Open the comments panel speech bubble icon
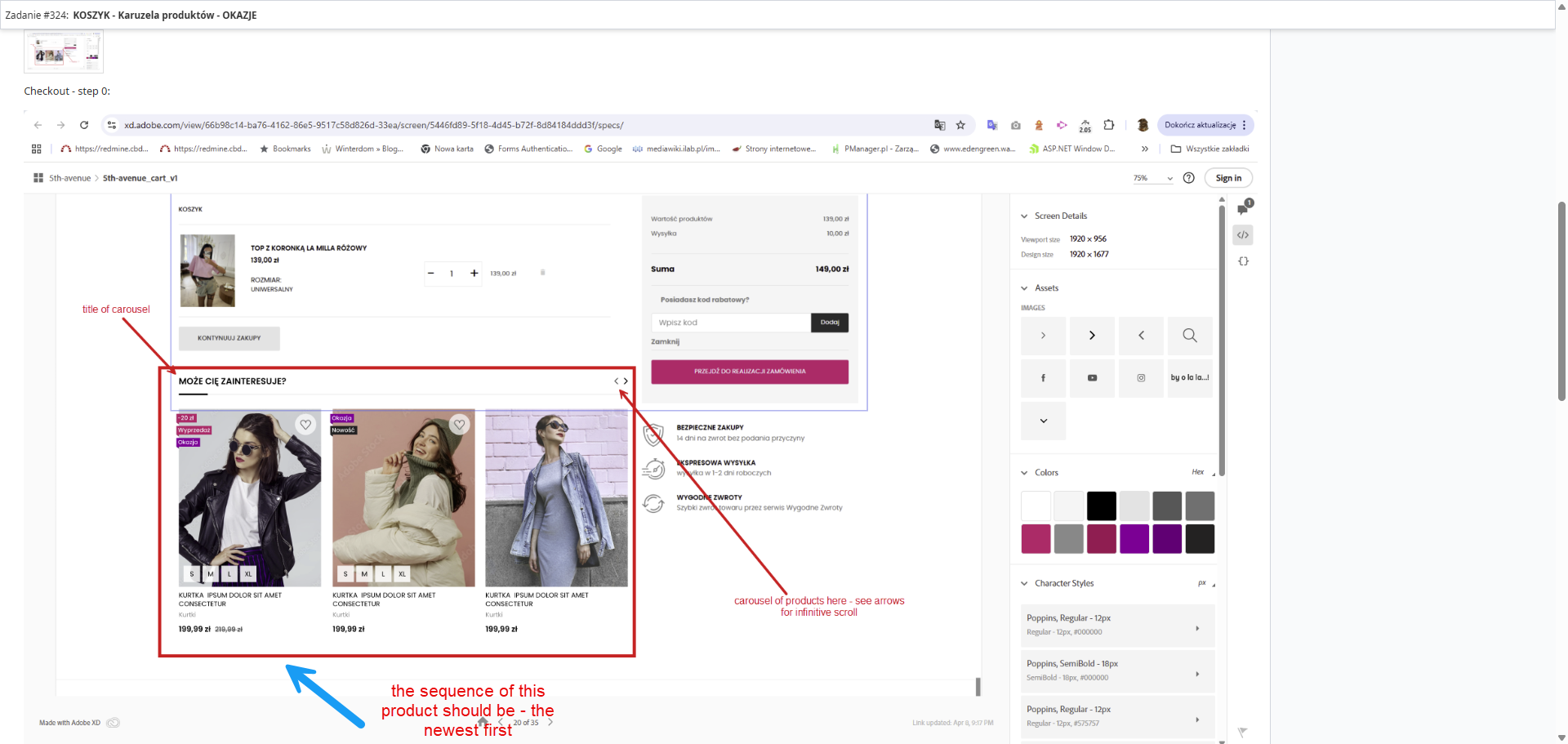The width and height of the screenshot is (1568, 744). [x=1244, y=207]
